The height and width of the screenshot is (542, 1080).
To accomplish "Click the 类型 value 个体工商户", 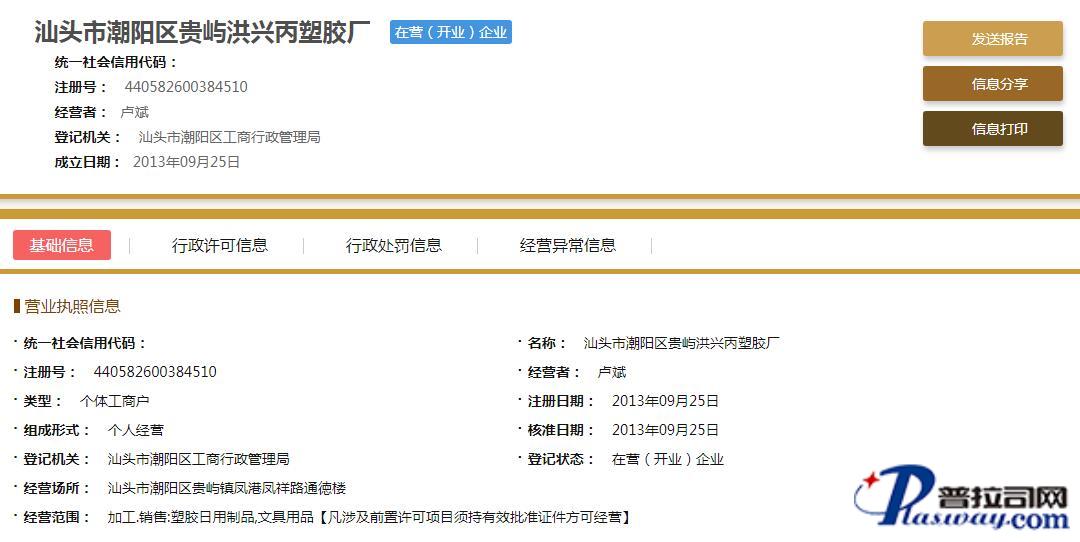I will point(114,401).
